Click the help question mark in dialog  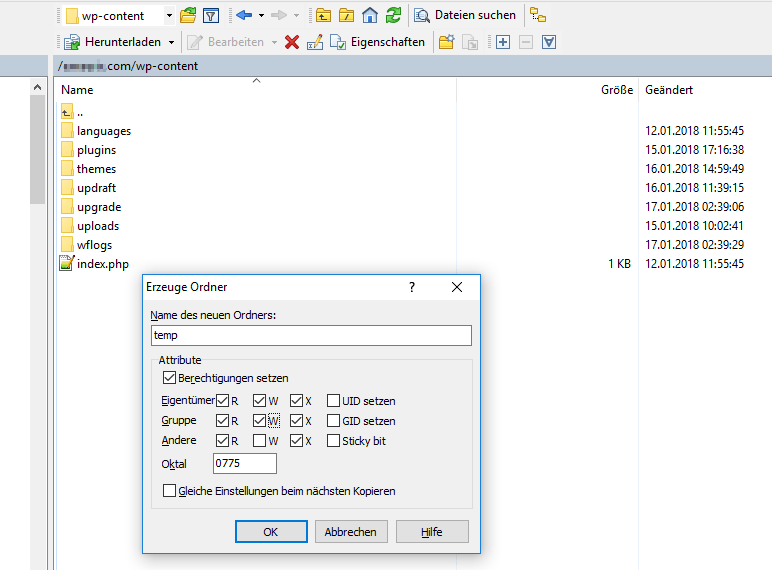click(412, 287)
